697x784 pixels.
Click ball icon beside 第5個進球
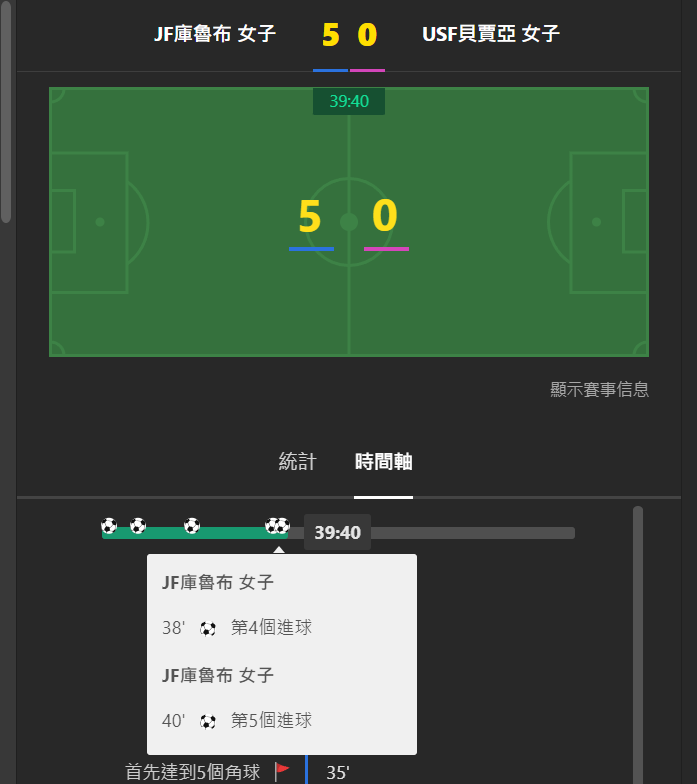coord(208,722)
